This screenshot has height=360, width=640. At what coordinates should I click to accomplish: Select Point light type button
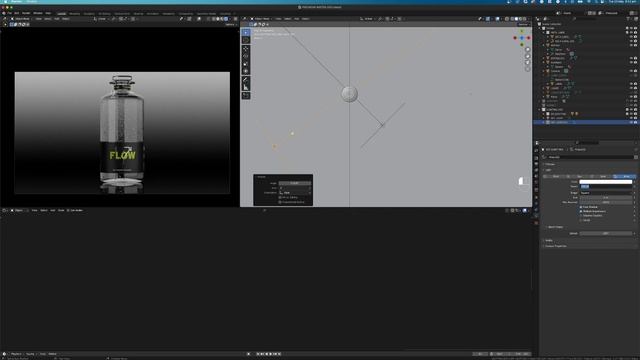[x=554, y=176]
